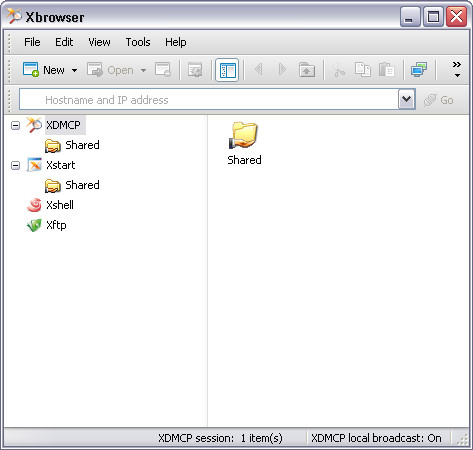
Task: Open the hostname address dropdown list
Action: [x=407, y=99]
